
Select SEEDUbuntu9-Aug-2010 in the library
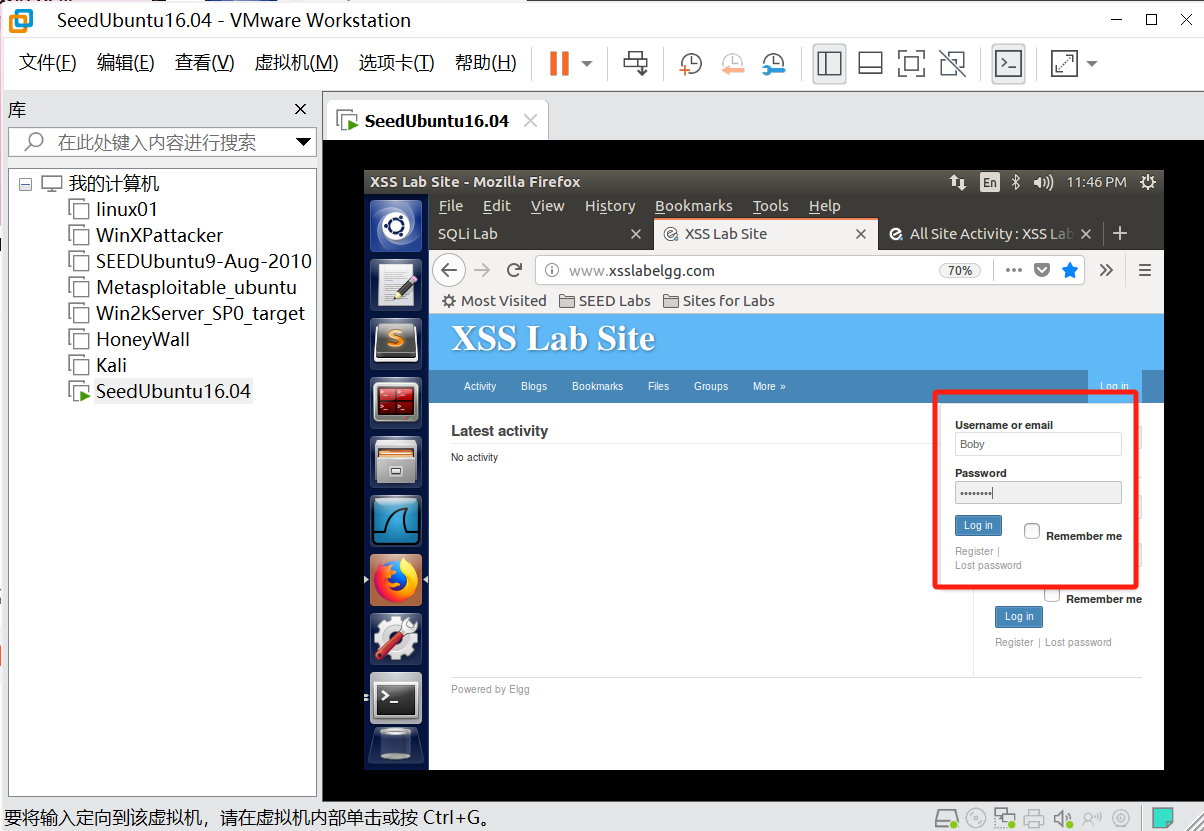pos(204,261)
